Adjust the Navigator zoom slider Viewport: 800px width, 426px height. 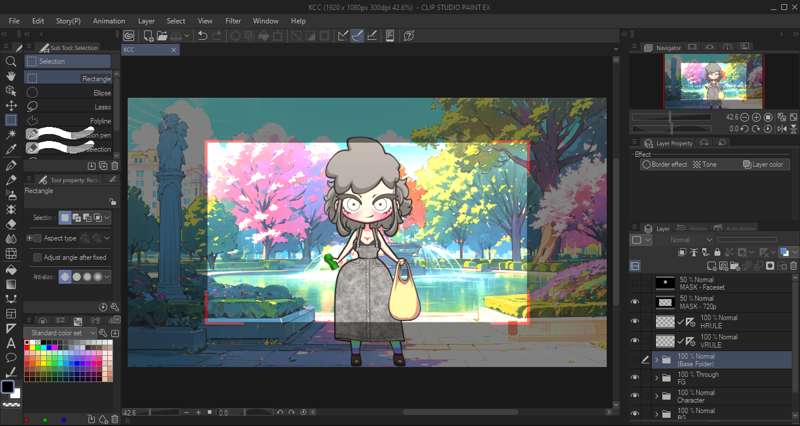(x=671, y=117)
